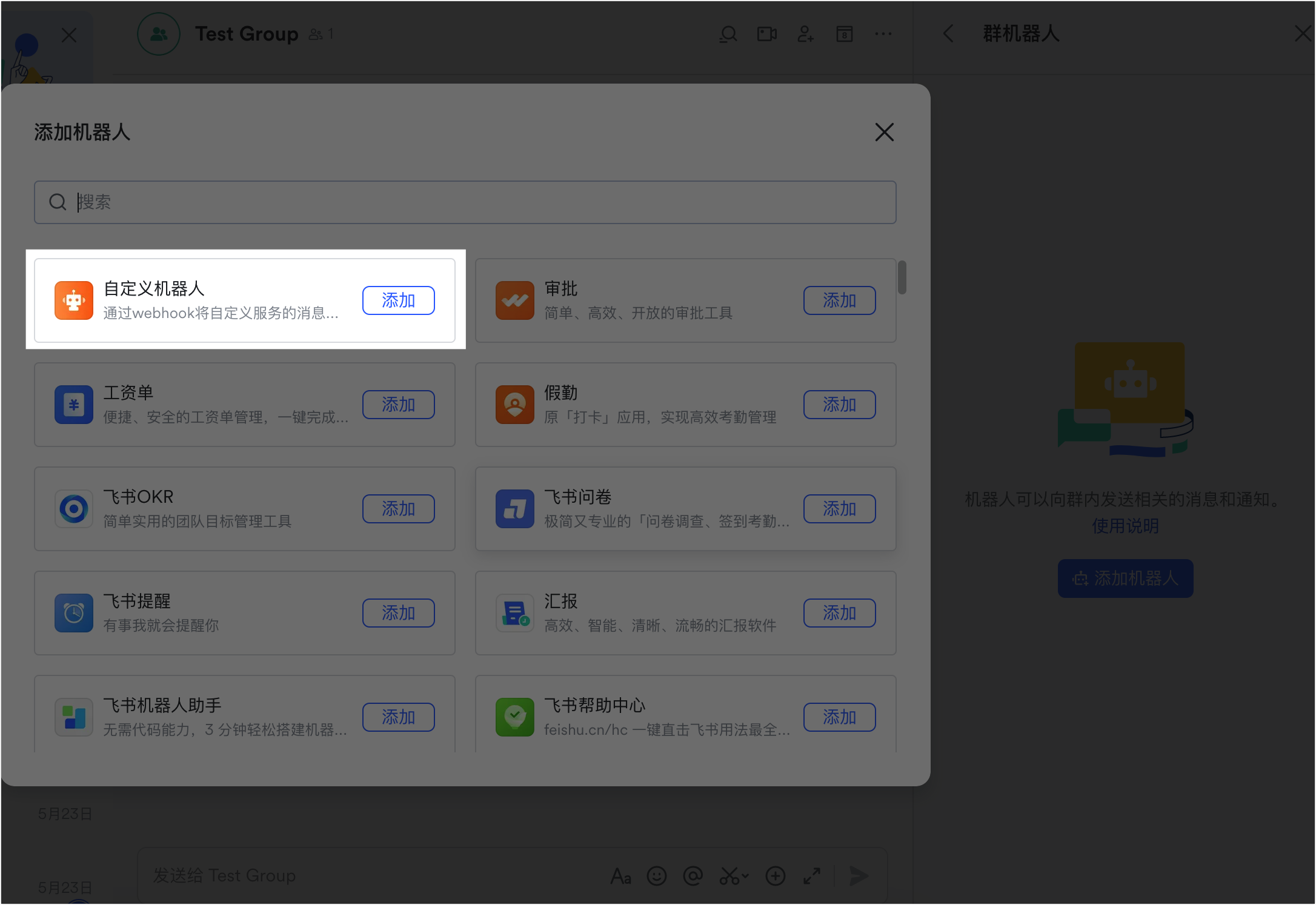Click the 假勤 attendance app icon

514,405
